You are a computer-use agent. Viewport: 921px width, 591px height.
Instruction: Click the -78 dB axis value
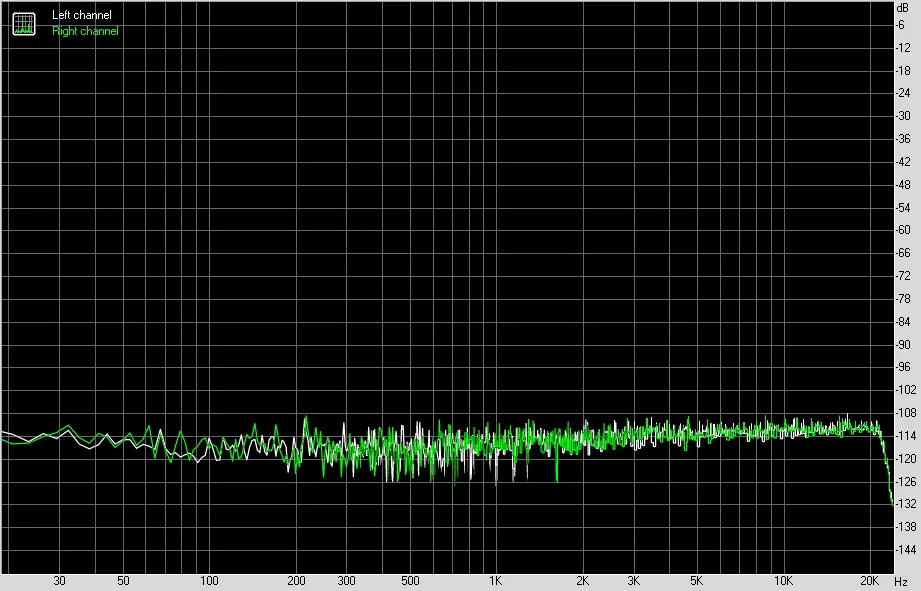pyautogui.click(x=903, y=298)
